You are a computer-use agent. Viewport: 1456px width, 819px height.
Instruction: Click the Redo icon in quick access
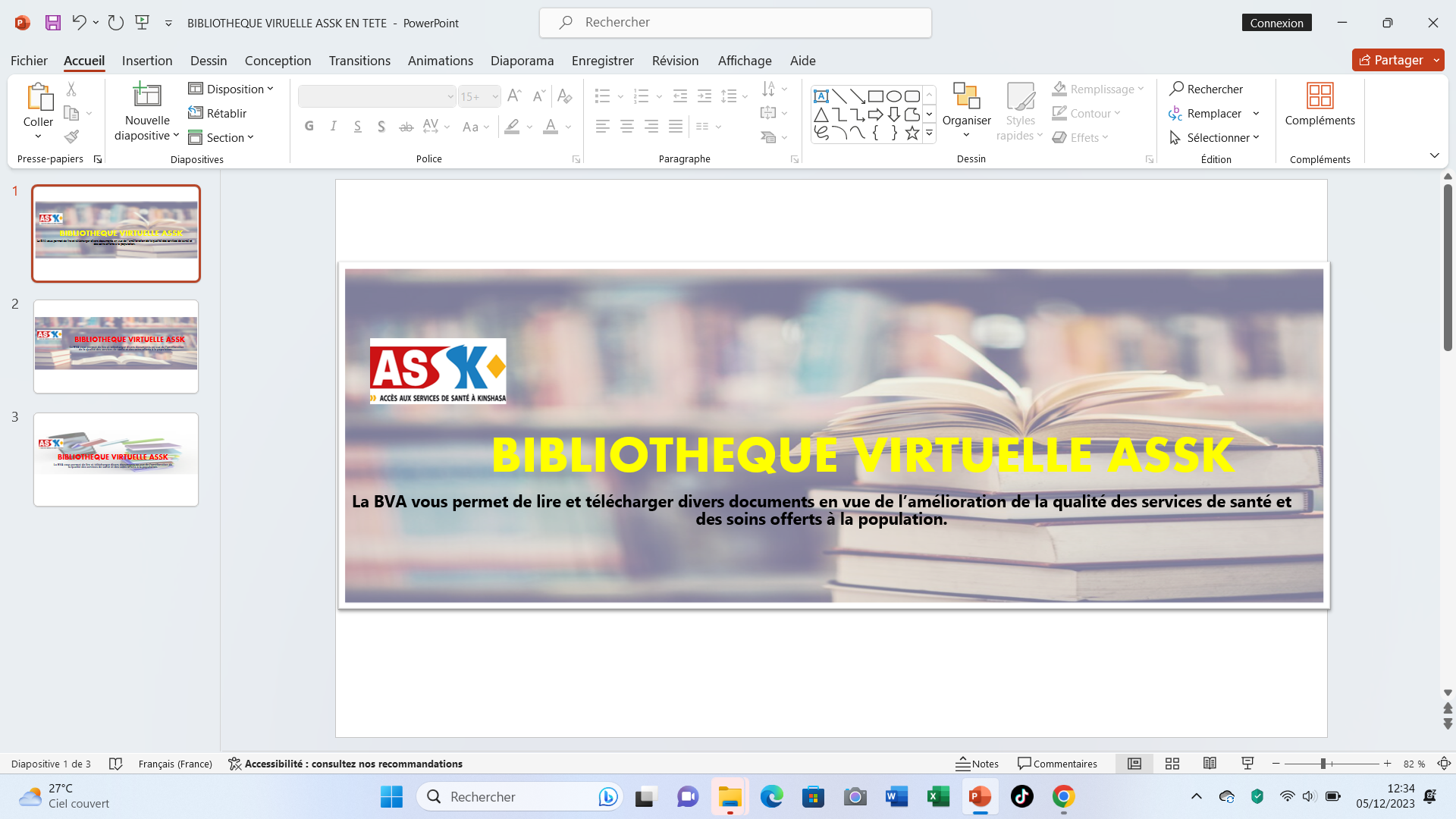click(x=115, y=23)
